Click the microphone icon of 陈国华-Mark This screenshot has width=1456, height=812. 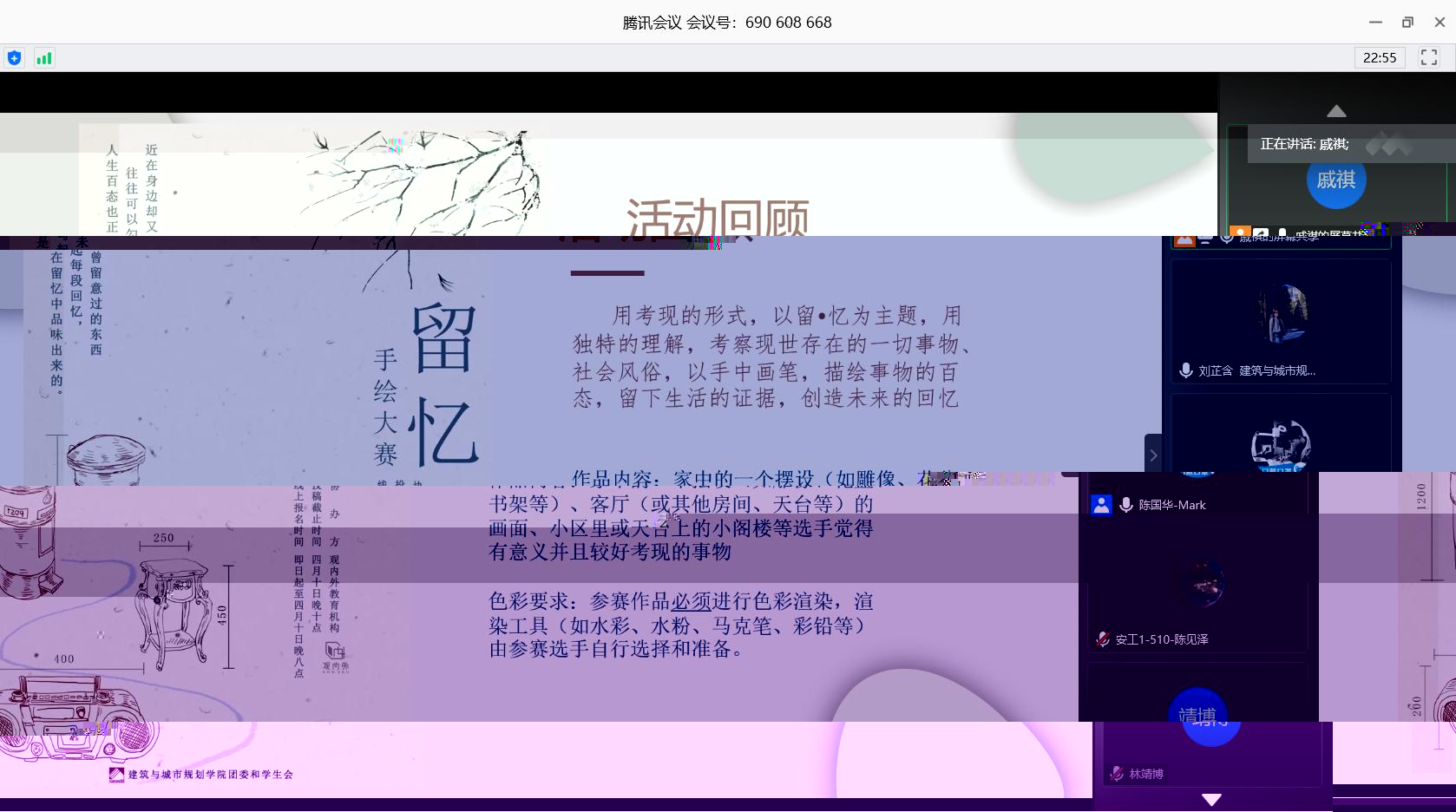[x=1126, y=505]
